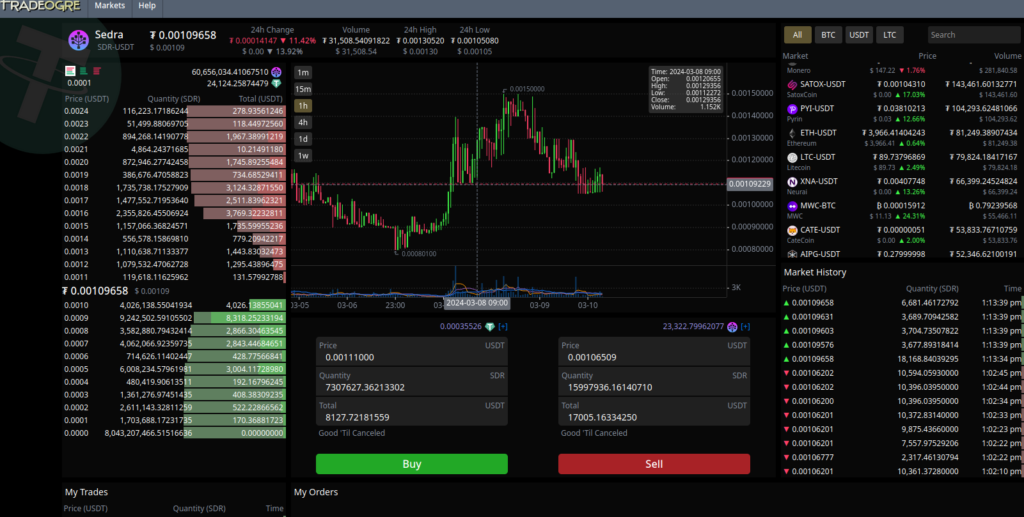Click the red Sell button
Screen dimensions: 1024x517
point(654,464)
